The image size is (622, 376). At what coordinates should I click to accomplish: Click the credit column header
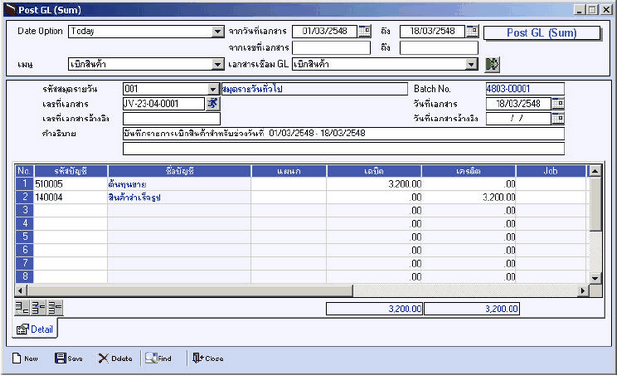(468, 171)
